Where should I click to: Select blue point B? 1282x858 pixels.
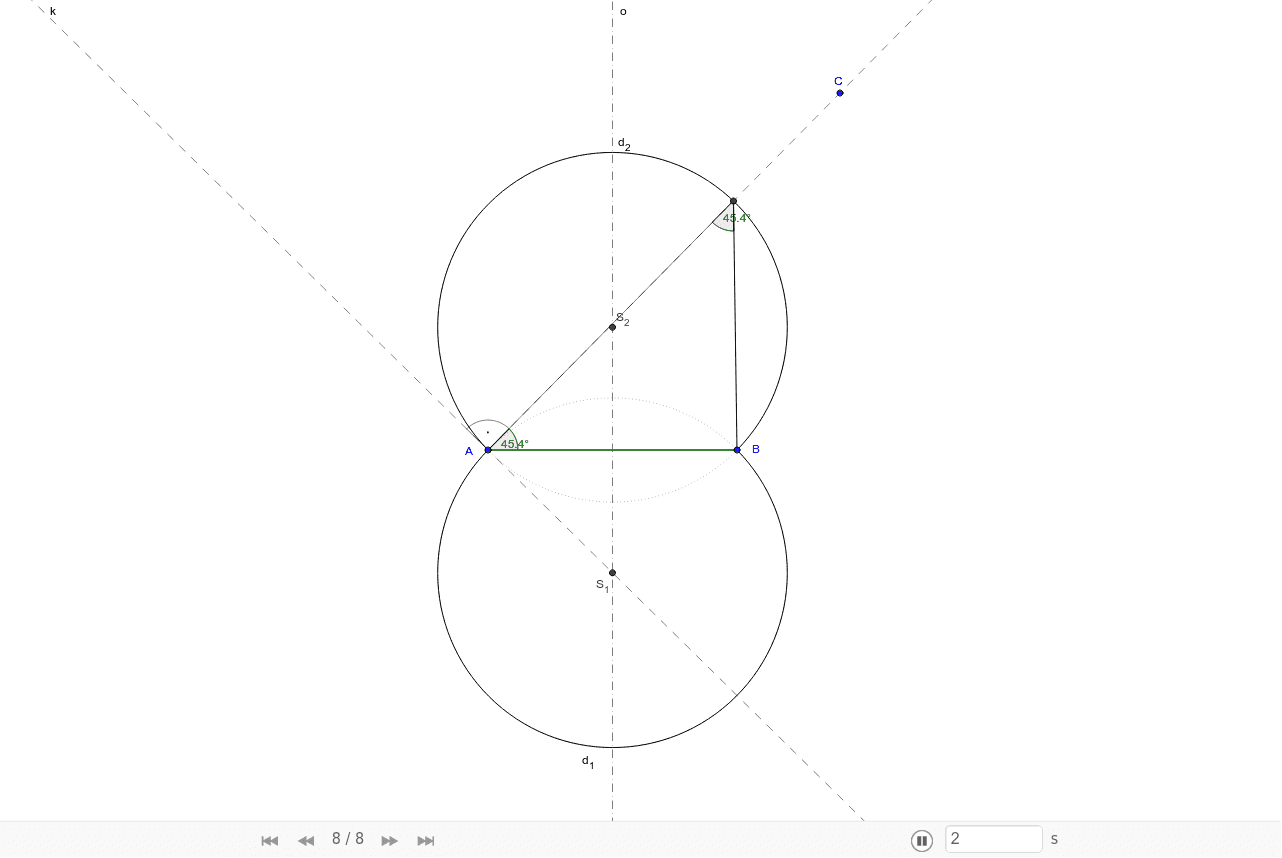737,450
